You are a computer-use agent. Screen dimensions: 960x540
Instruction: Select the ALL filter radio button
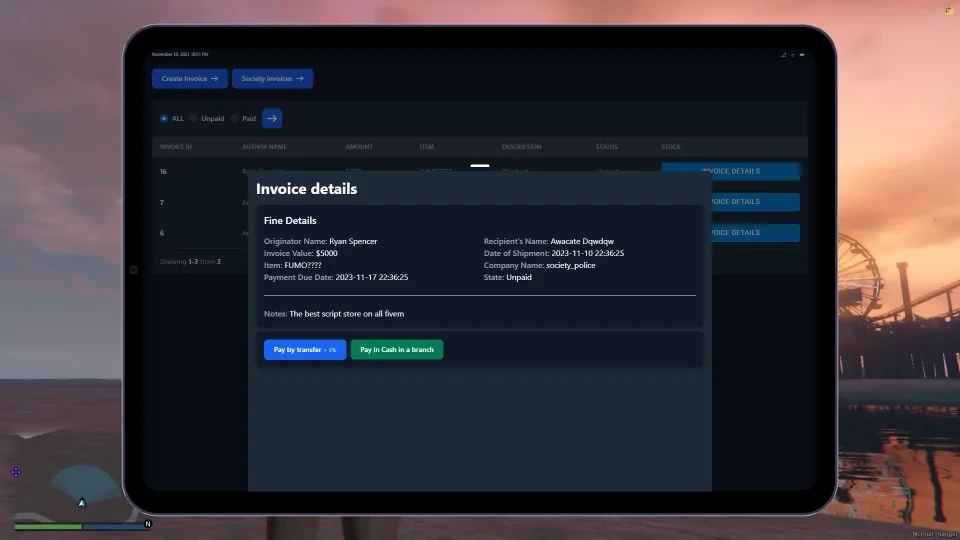coord(163,118)
